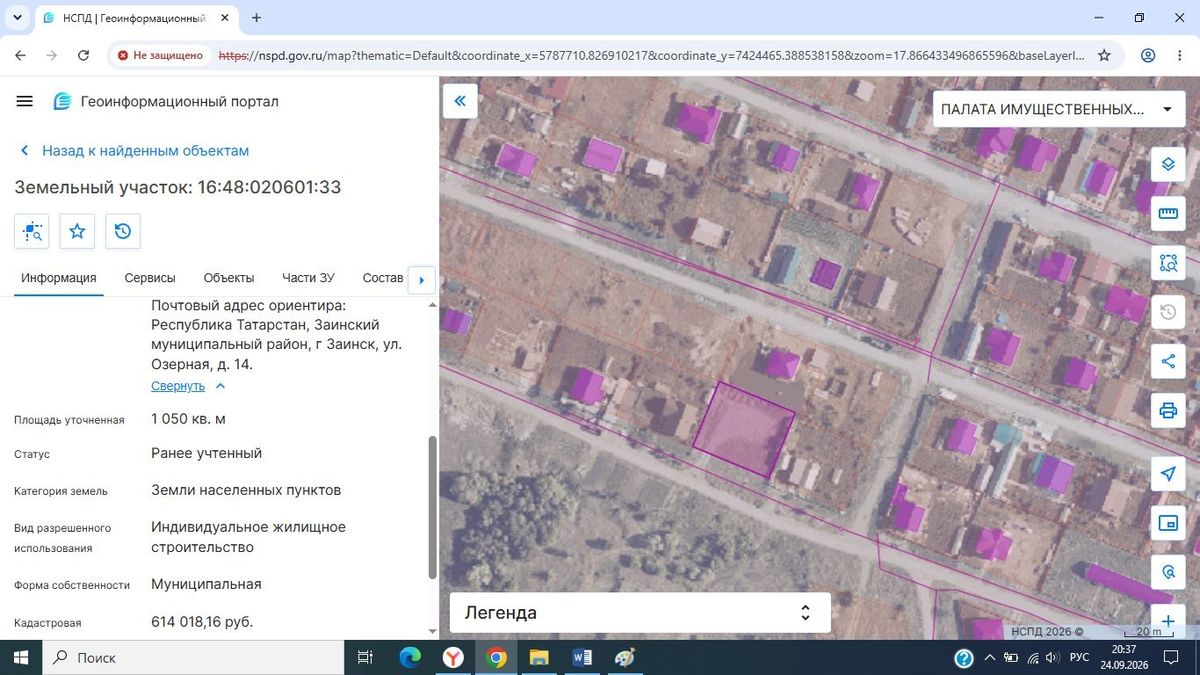
Task: Open the Части ЗУ tab
Action: click(308, 278)
